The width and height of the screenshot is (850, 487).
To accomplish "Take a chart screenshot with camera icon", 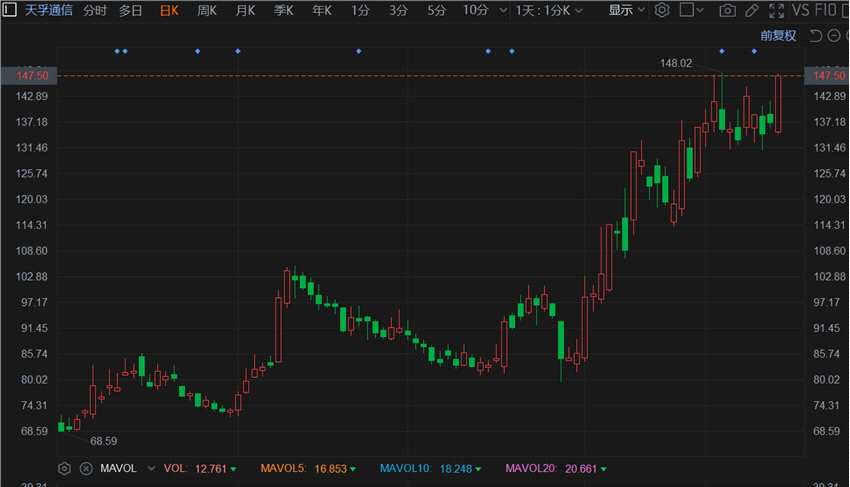I will (x=727, y=10).
